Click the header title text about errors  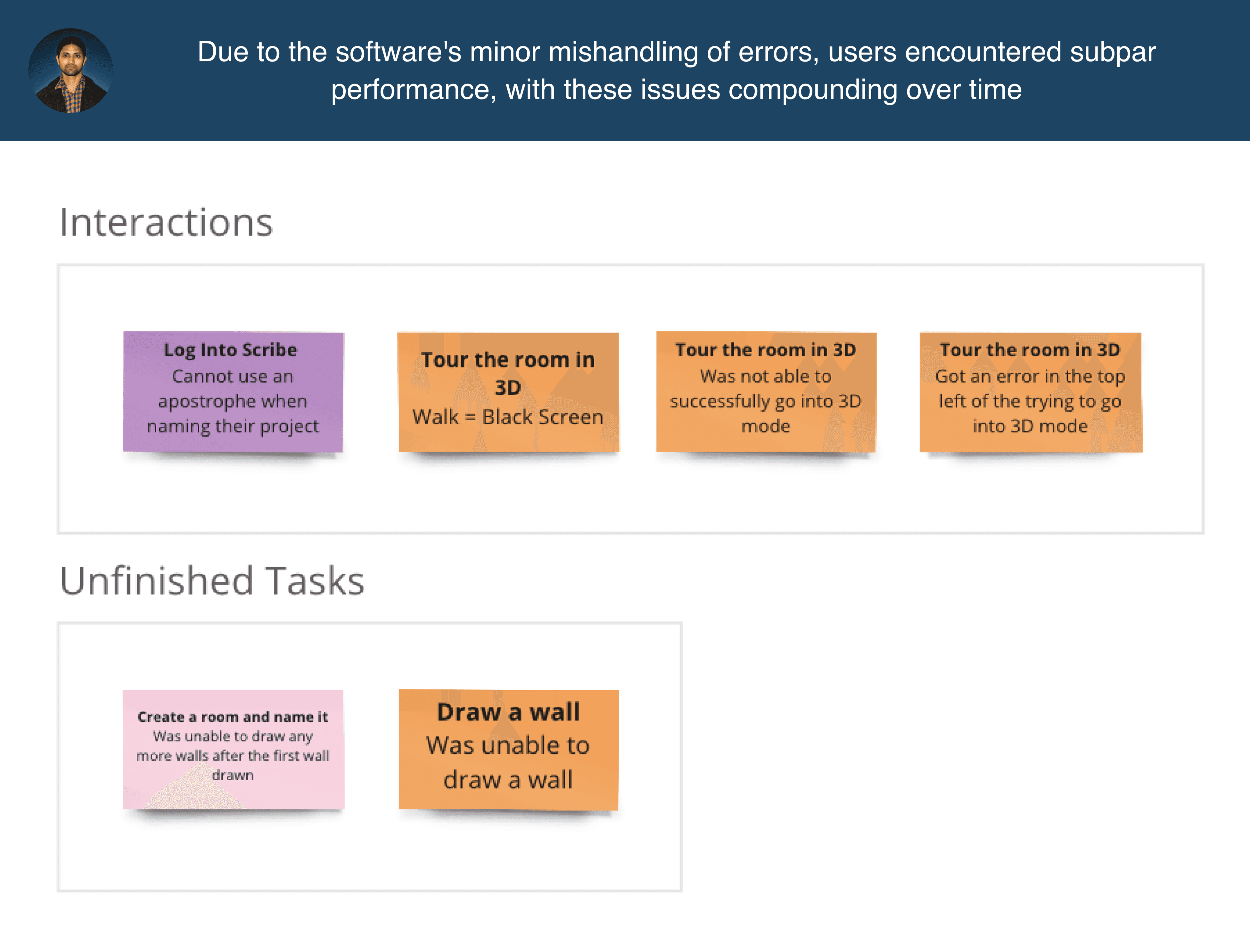(x=676, y=70)
